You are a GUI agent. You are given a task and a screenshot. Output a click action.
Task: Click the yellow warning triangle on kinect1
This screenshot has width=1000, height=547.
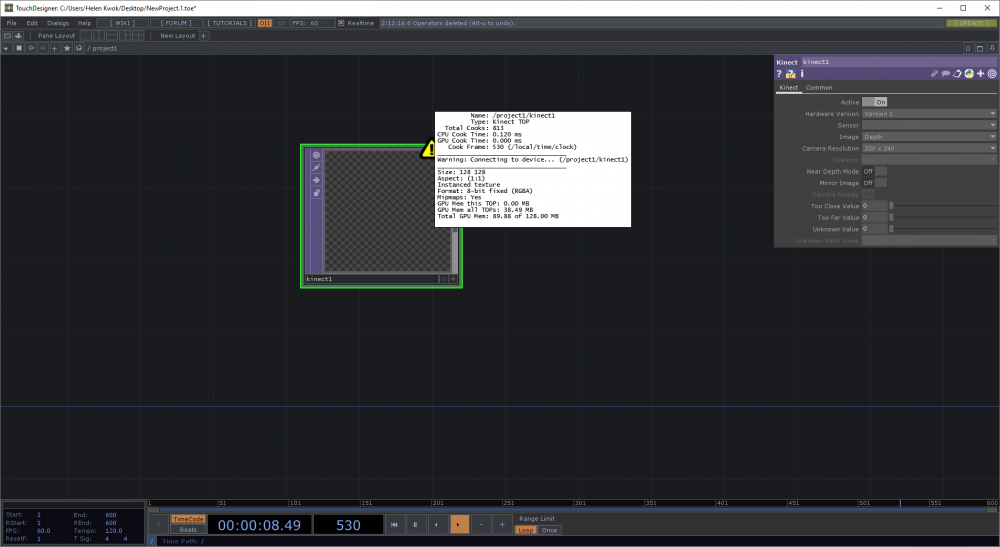[x=428, y=150]
